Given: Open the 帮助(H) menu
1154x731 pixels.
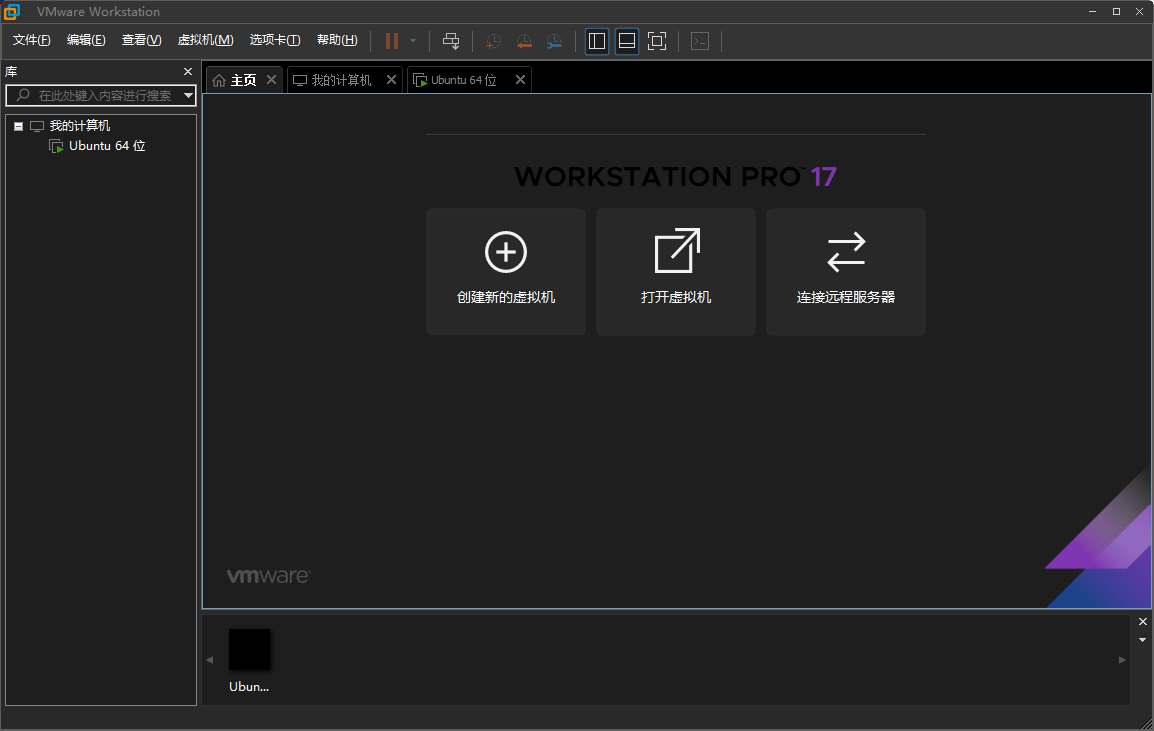Looking at the screenshot, I should [337, 40].
